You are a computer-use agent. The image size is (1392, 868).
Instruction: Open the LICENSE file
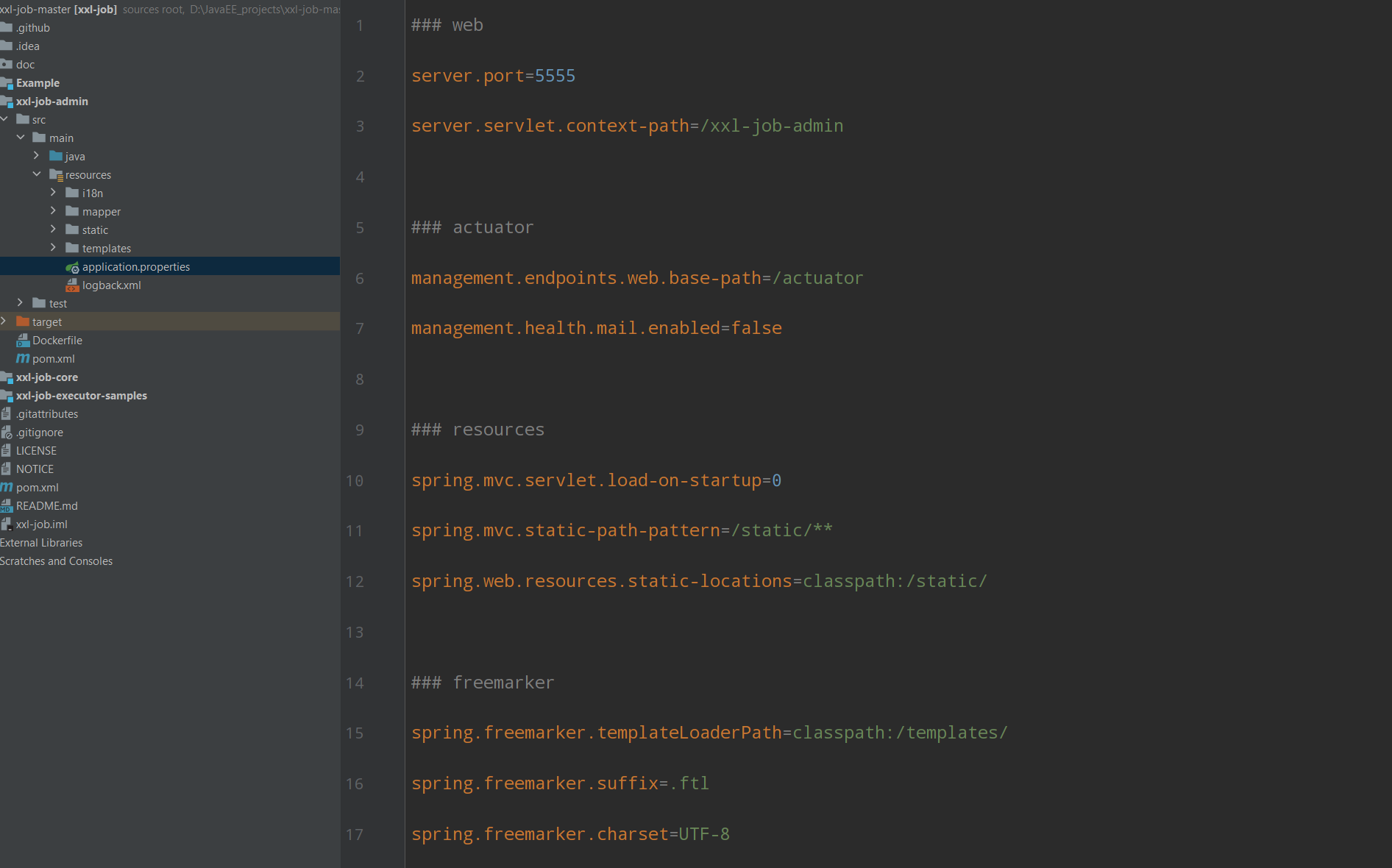36,451
